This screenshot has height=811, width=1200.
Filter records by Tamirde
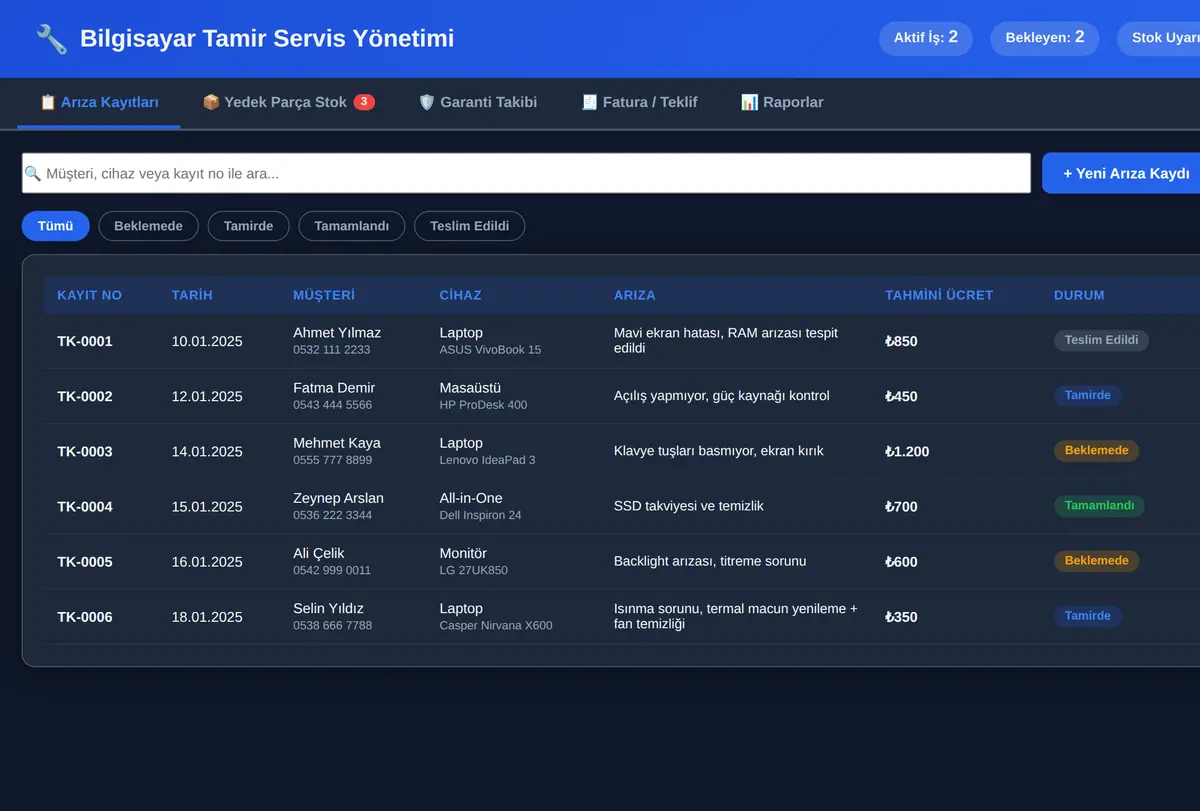248,226
